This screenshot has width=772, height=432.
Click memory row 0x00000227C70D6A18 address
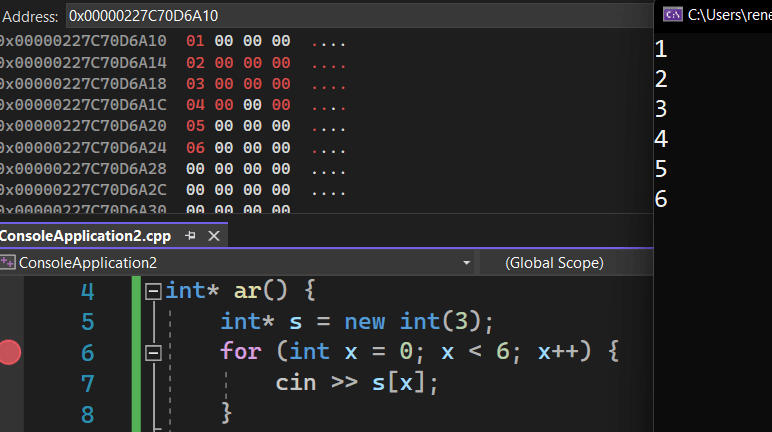[x=83, y=84]
